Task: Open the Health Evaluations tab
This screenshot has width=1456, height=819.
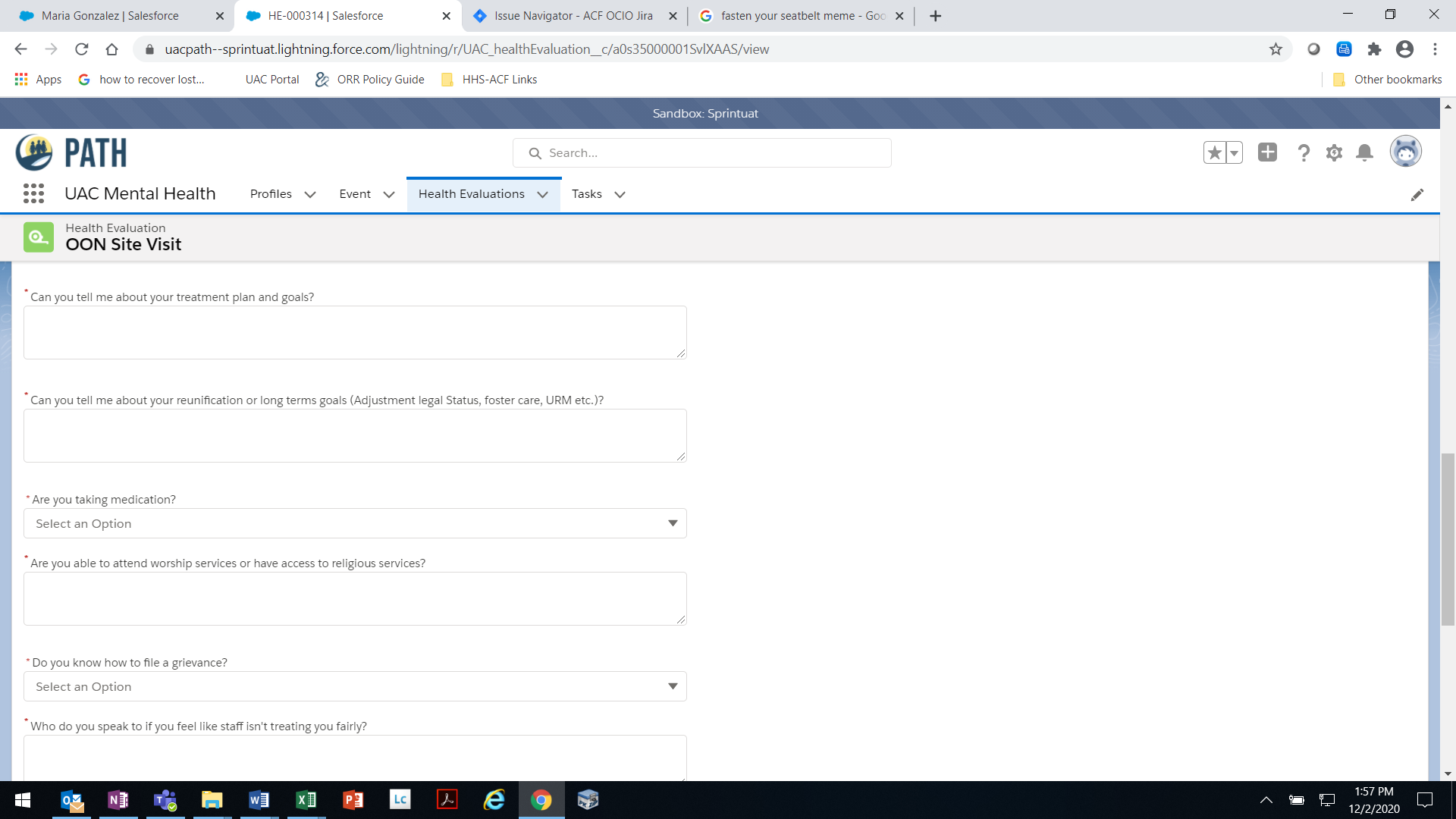Action: pos(471,194)
